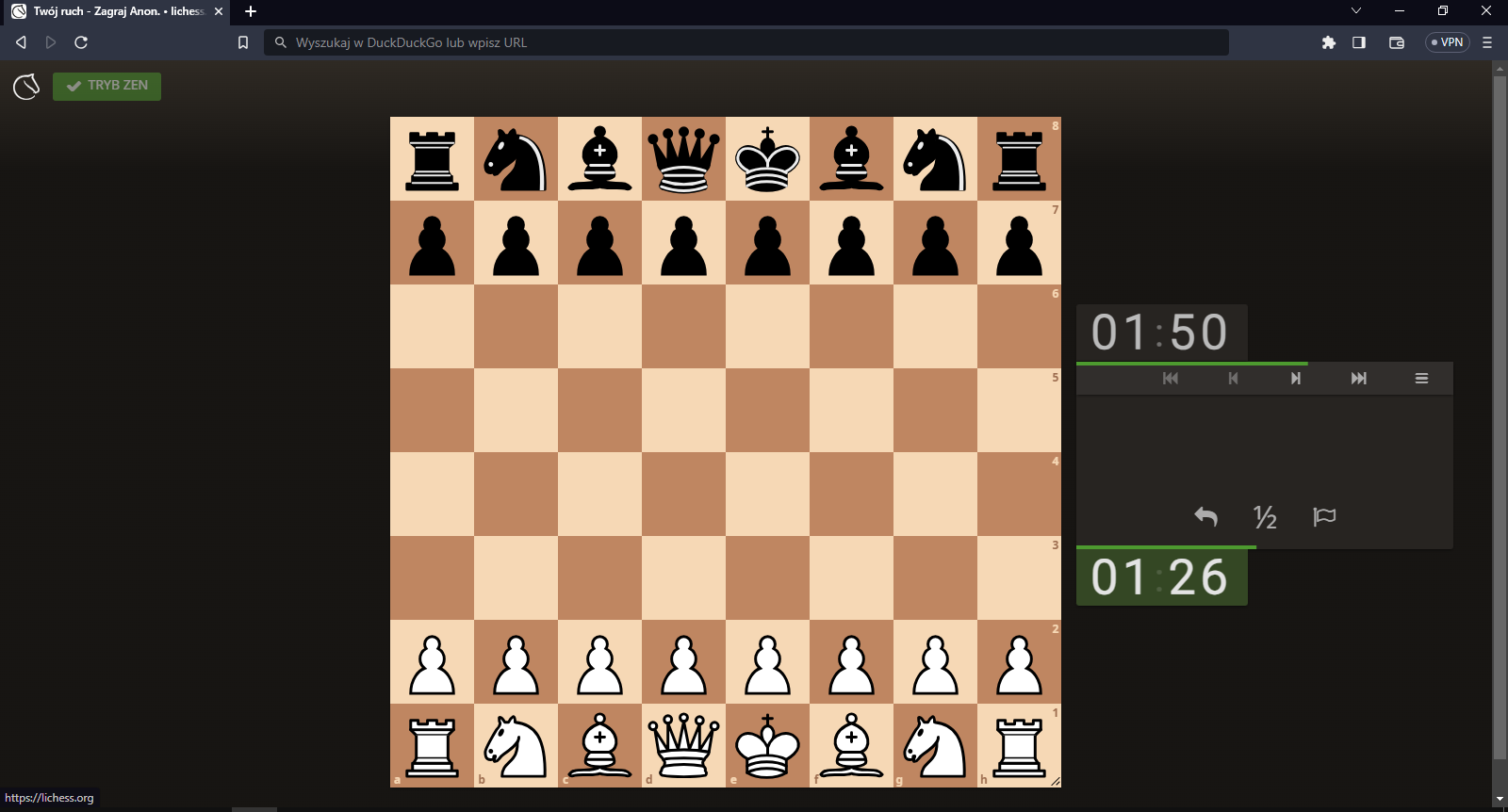
Task: Offer a draw with the ½ icon
Action: (1265, 516)
